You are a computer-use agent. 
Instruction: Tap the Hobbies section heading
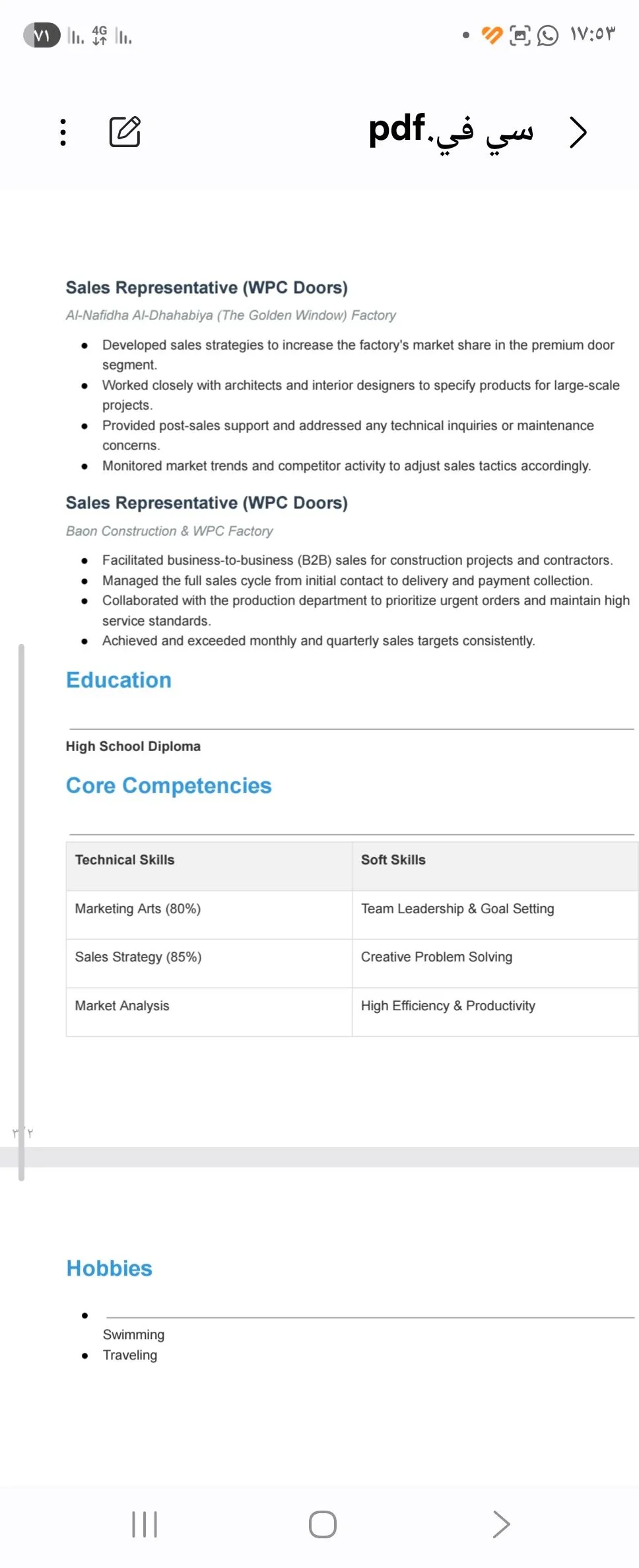point(110,1268)
